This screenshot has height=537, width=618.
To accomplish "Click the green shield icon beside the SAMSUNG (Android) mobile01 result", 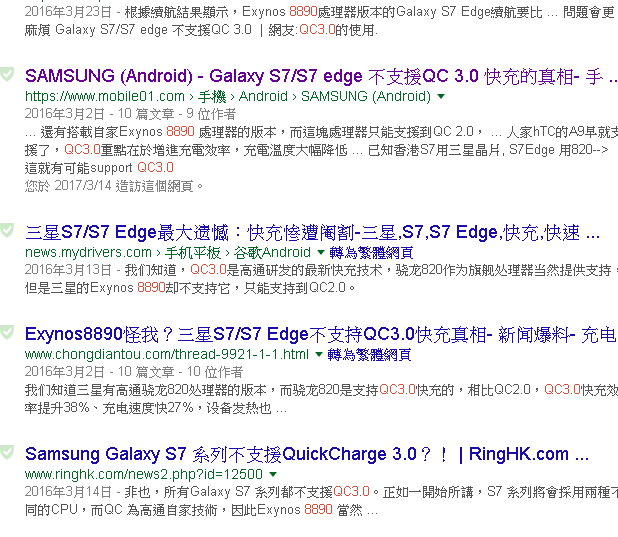I will tap(6, 75).
